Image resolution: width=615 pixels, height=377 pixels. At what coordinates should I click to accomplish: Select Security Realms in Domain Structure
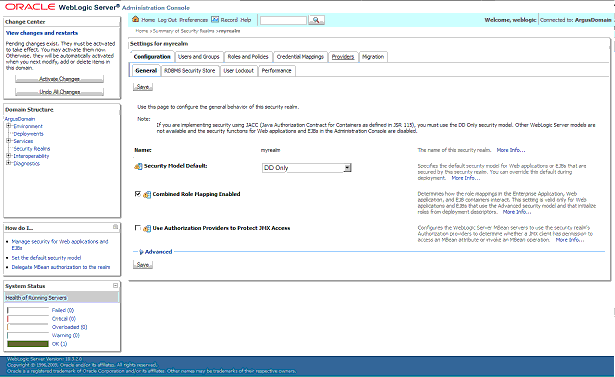[32, 149]
